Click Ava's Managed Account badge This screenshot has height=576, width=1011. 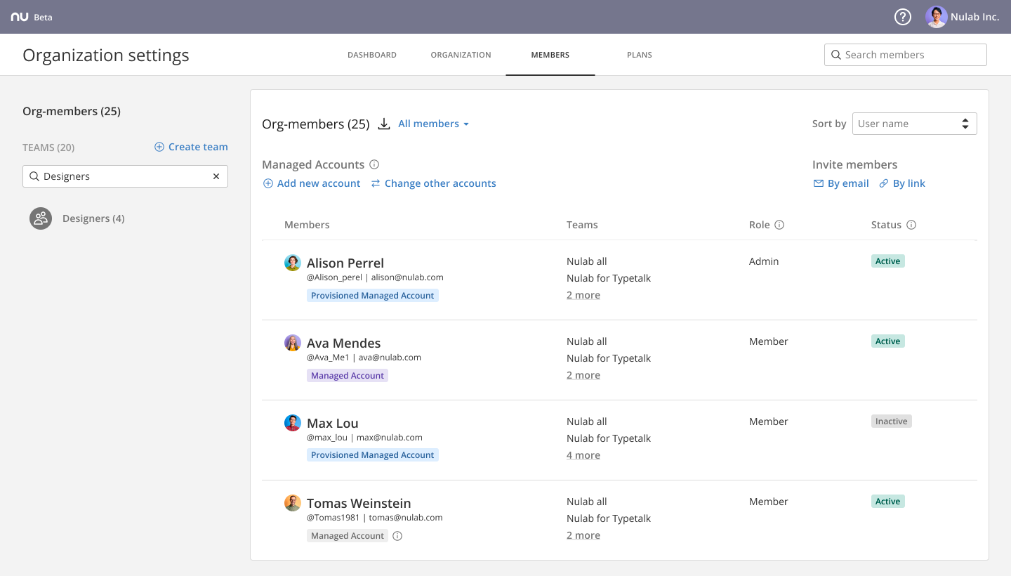click(348, 375)
